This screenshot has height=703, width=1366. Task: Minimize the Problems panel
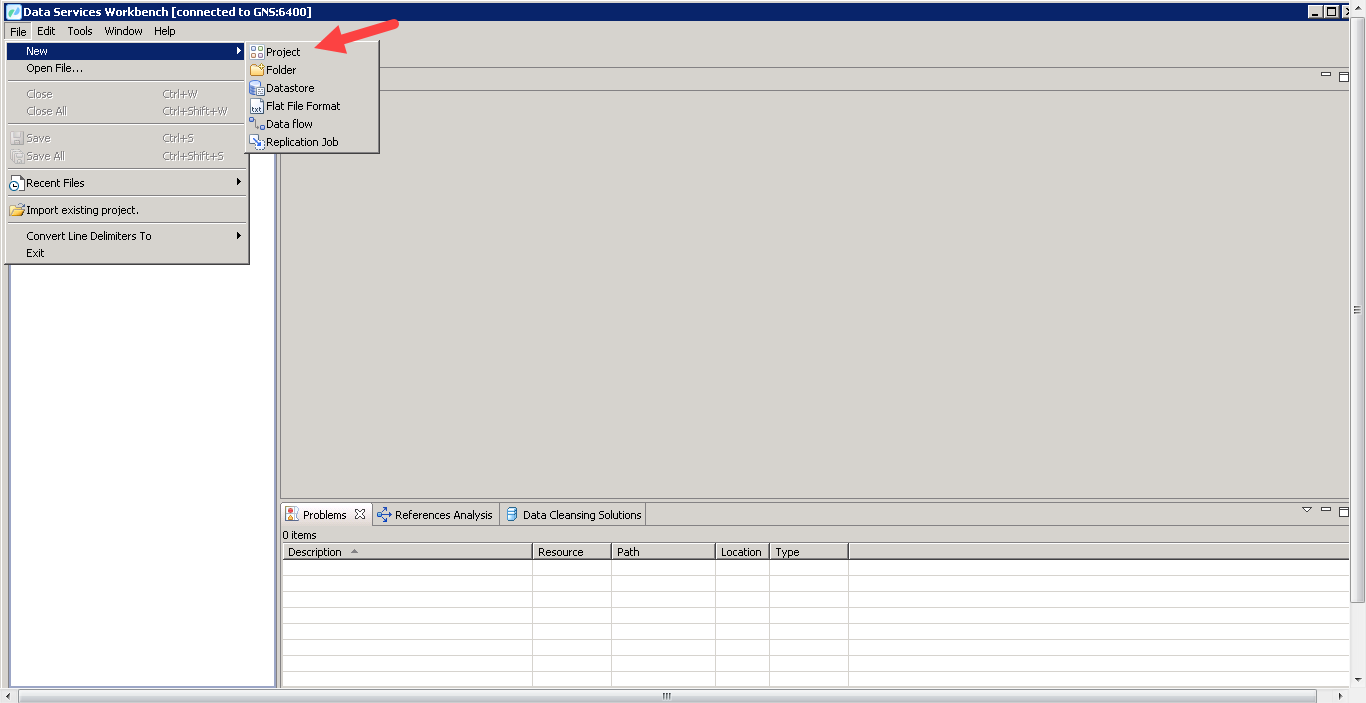pyautogui.click(x=1326, y=510)
